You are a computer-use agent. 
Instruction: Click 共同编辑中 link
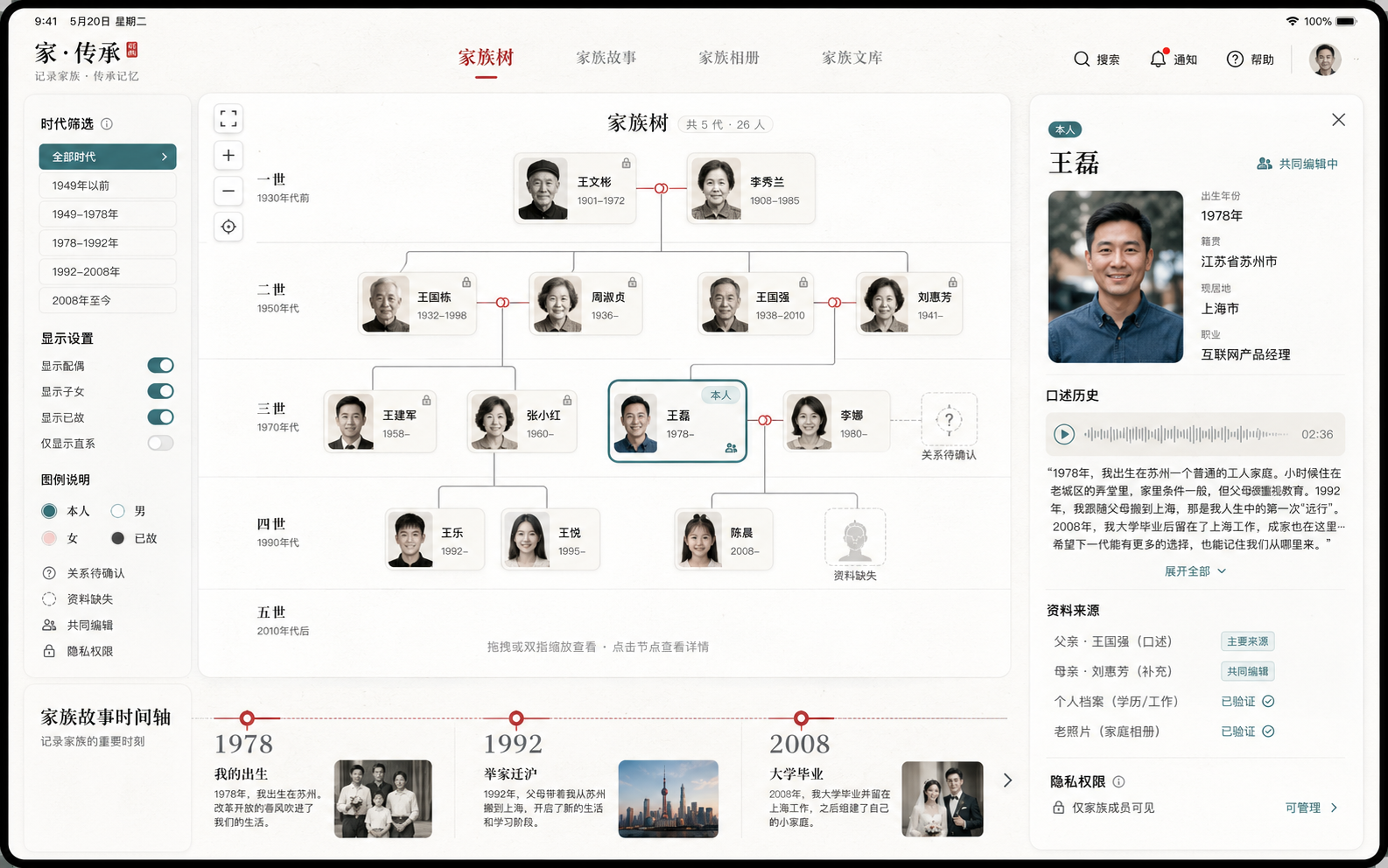pos(1297,164)
